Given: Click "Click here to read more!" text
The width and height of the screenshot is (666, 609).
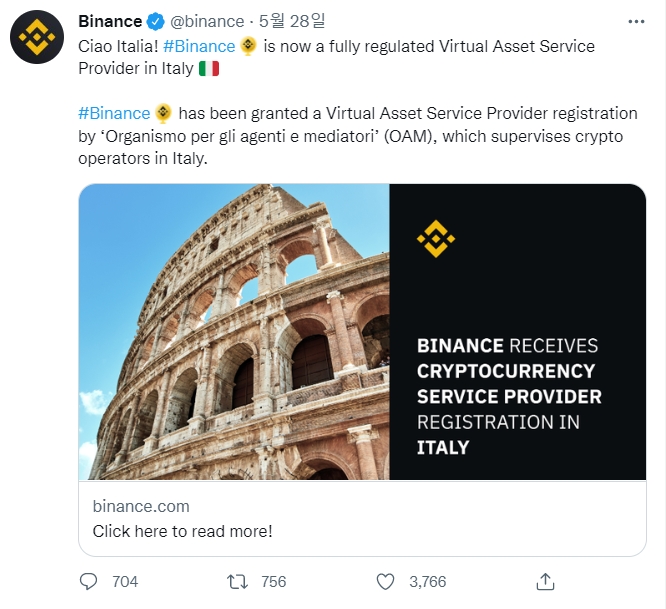Looking at the screenshot, I should [182, 531].
